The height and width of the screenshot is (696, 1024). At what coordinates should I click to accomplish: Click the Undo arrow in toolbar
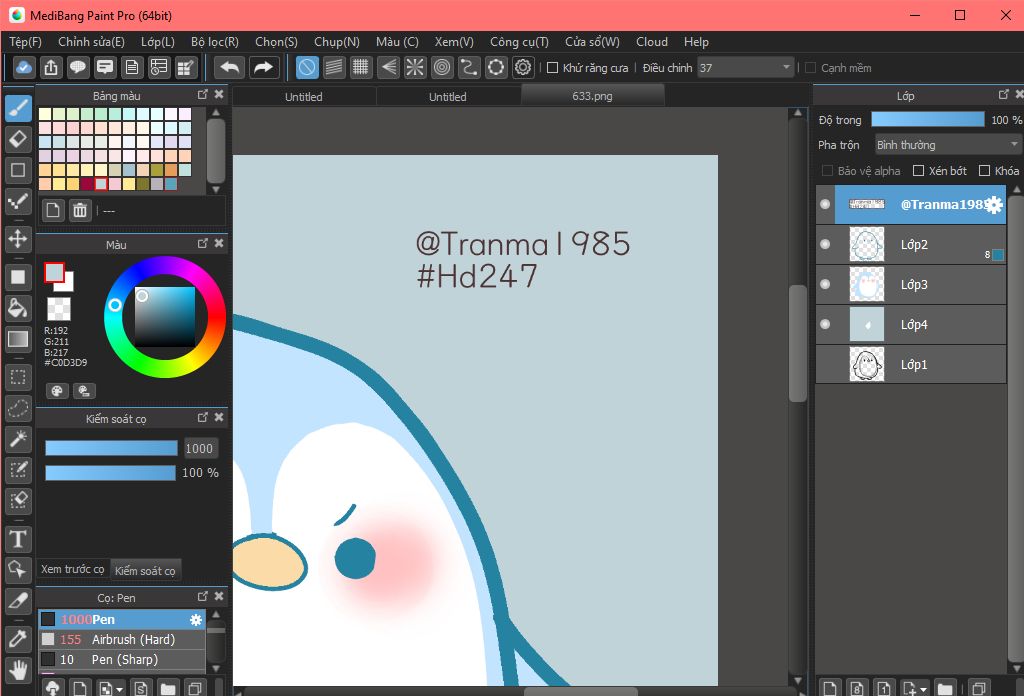point(230,67)
